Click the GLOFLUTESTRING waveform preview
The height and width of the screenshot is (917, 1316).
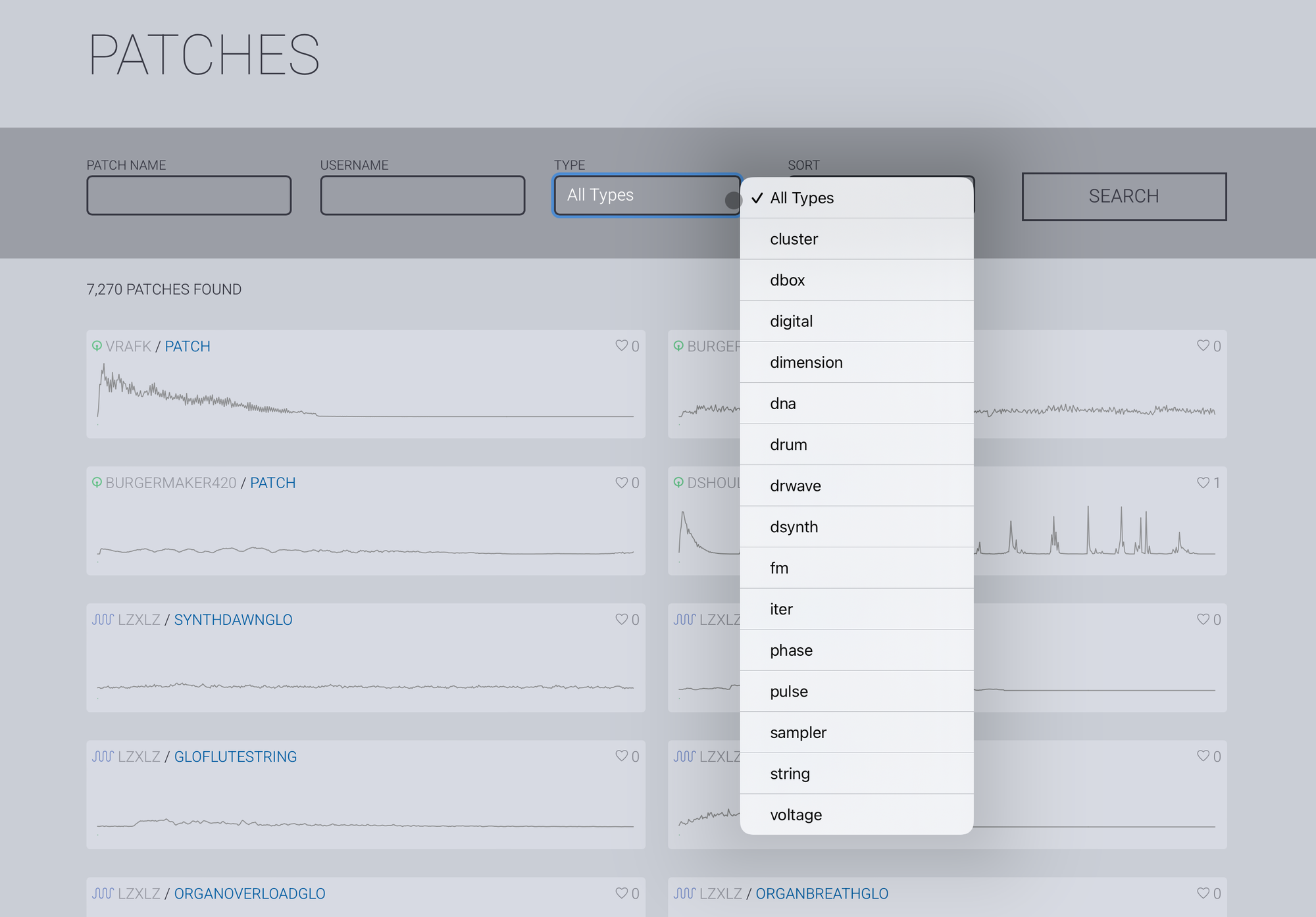click(366, 824)
